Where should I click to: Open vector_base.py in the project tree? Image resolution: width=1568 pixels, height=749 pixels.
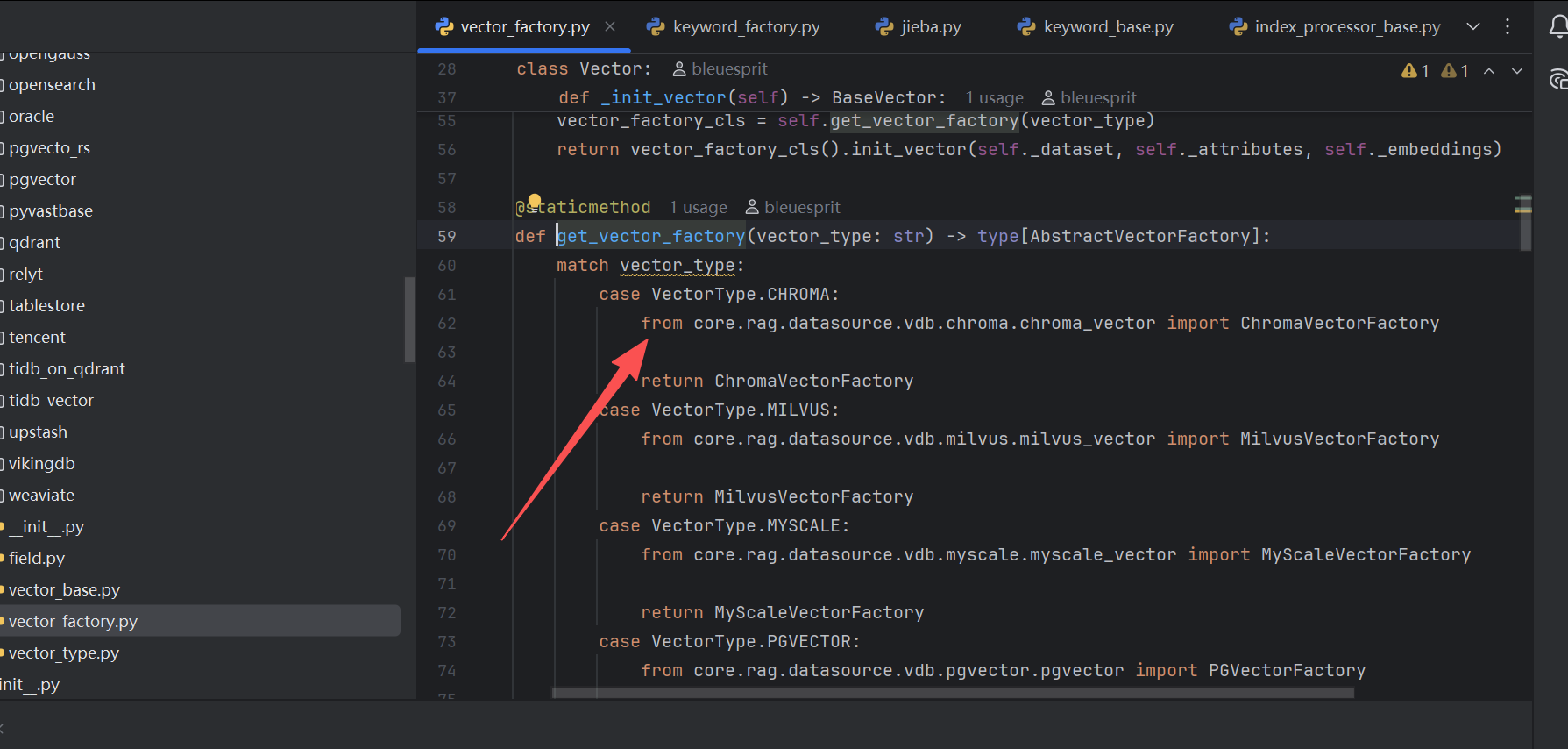tap(64, 590)
